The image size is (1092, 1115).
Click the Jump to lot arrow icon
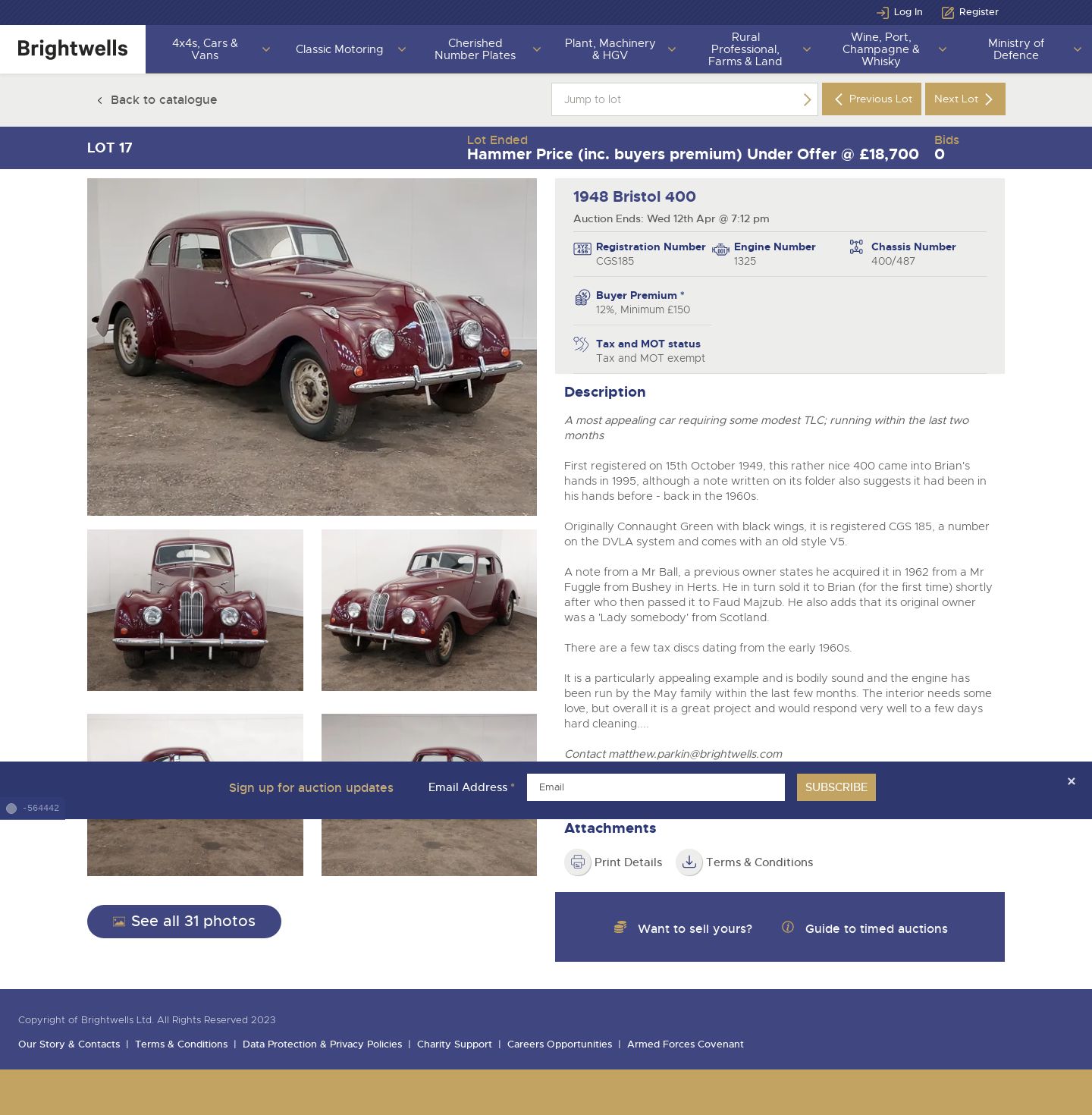coord(807,99)
